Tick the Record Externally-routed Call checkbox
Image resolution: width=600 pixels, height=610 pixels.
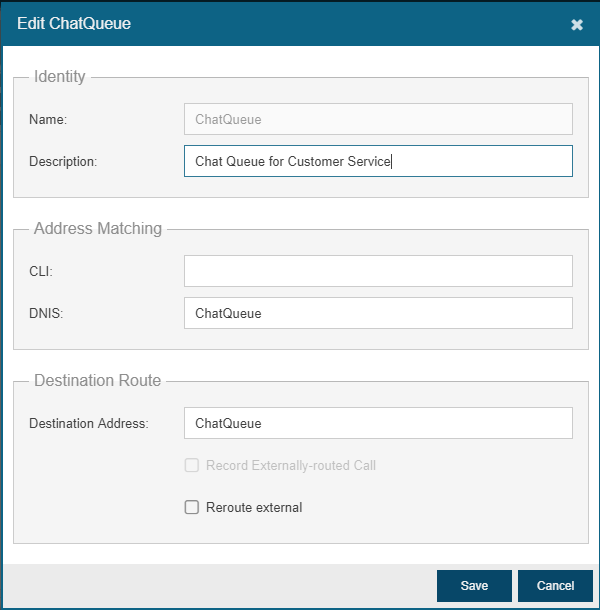point(191,465)
